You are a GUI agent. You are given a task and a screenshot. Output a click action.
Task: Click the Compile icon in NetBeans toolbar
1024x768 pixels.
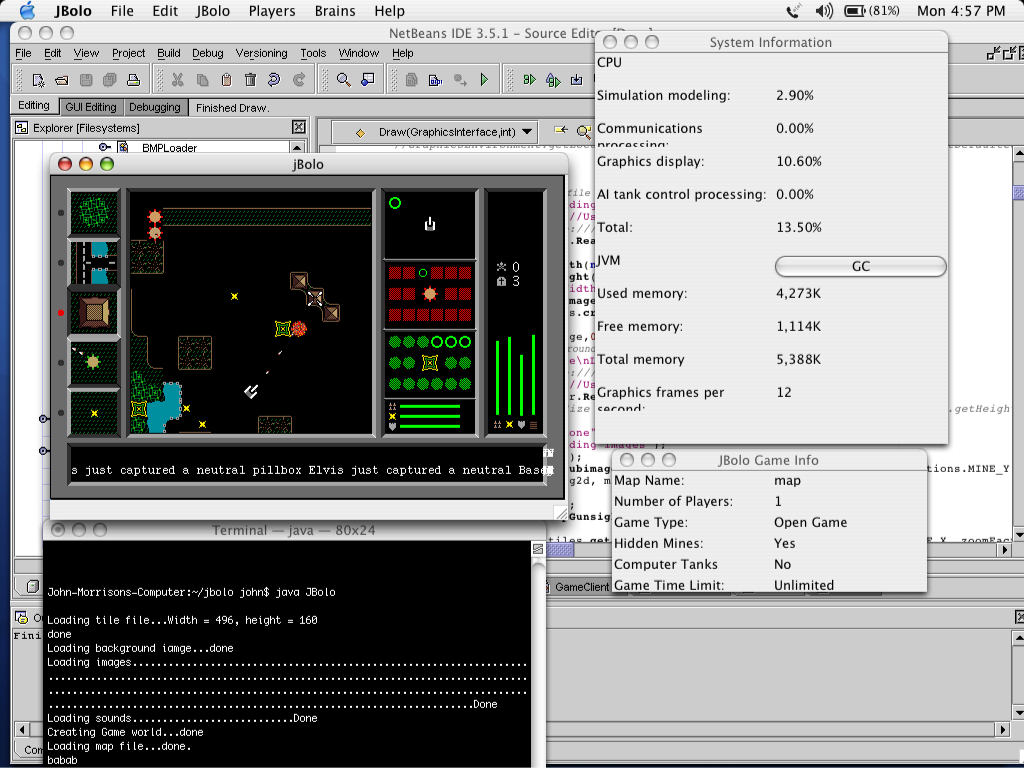pyautogui.click(x=411, y=80)
